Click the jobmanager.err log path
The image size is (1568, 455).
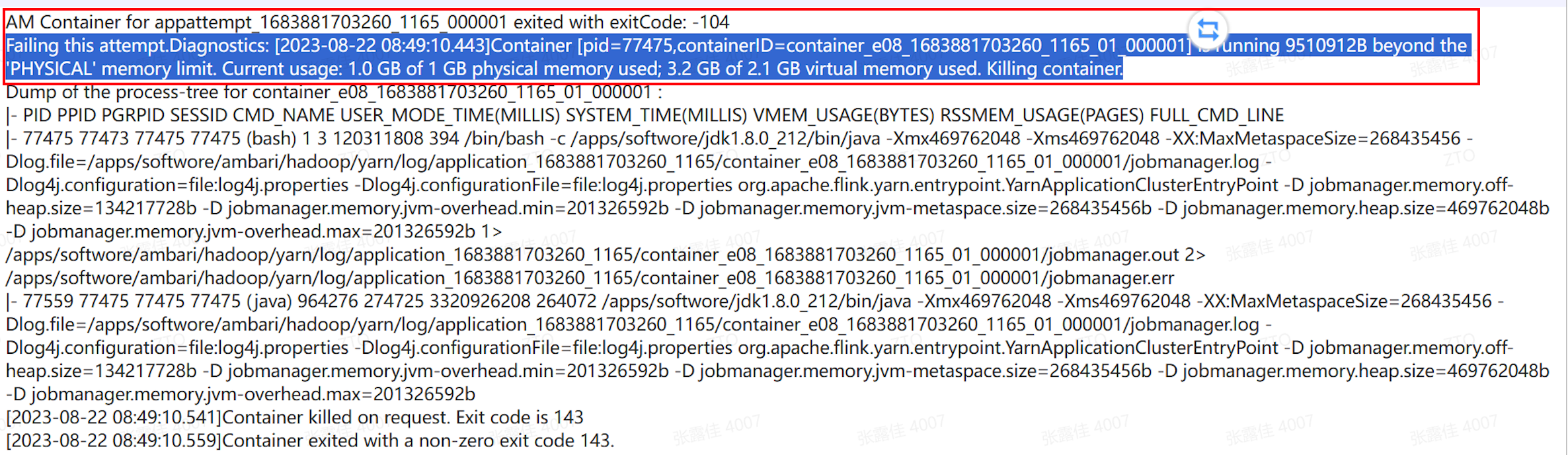[590, 278]
